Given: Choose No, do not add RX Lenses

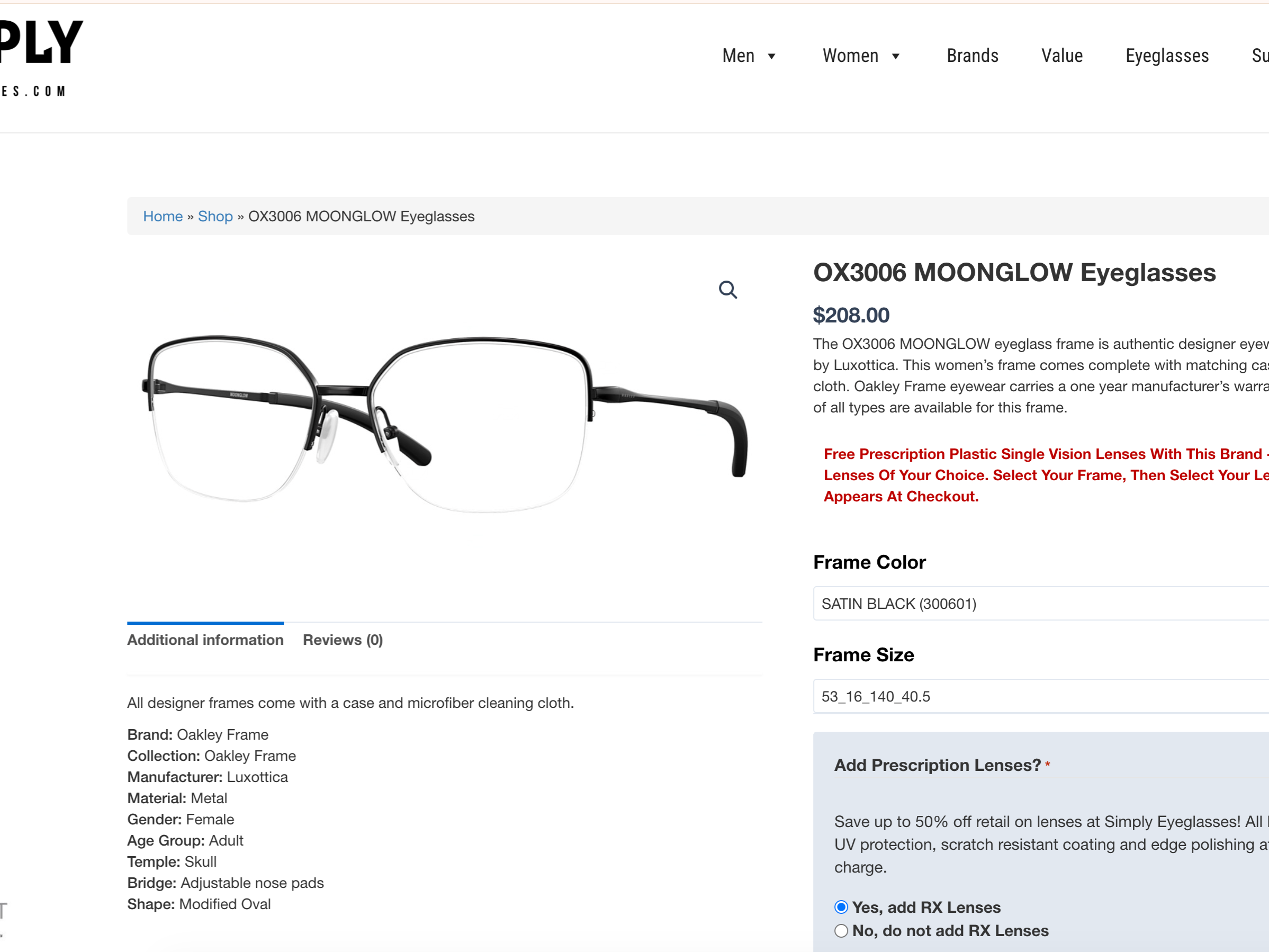Looking at the screenshot, I should [841, 931].
